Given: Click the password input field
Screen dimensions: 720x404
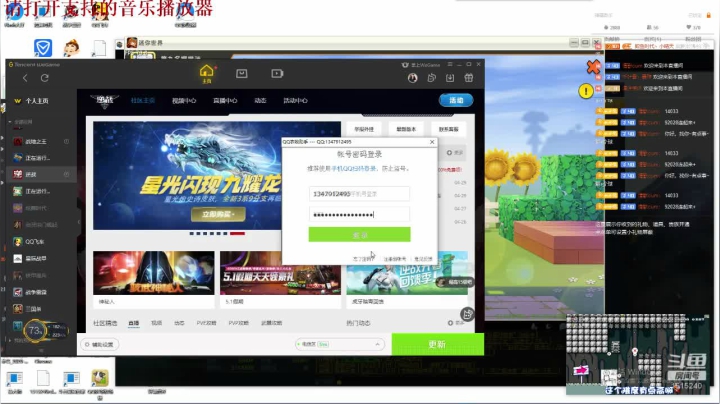Looking at the screenshot, I should (359, 214).
